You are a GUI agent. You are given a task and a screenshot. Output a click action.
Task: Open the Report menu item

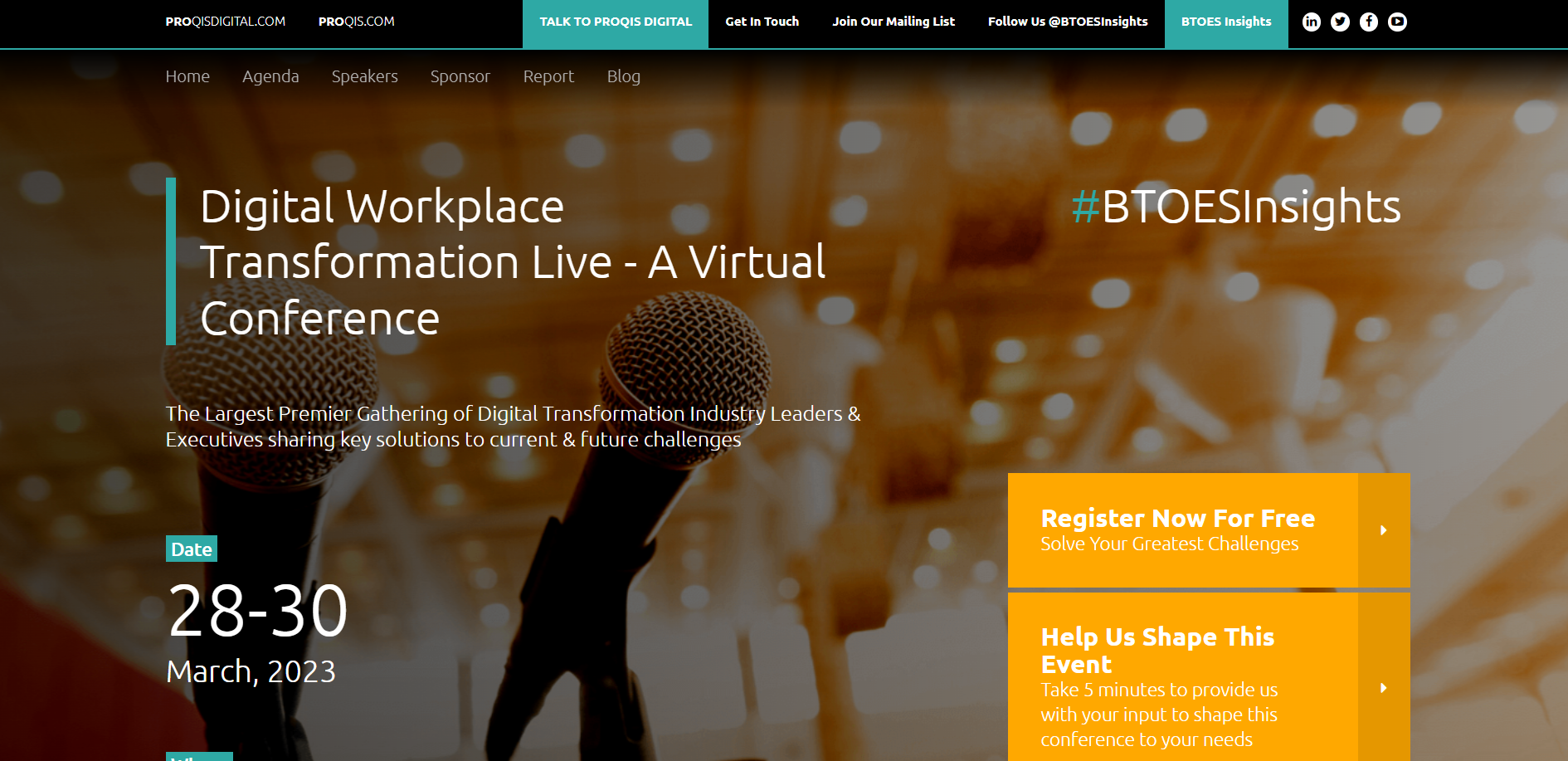(548, 76)
